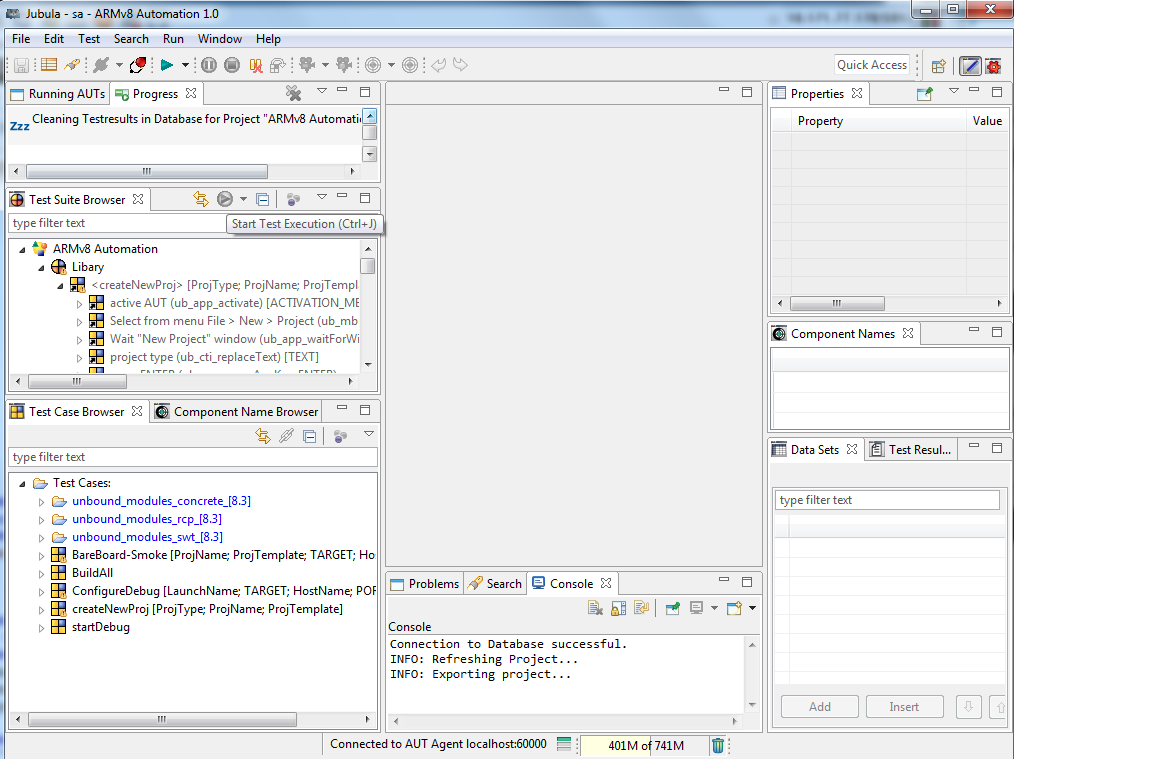Viewport: 1152px width, 759px height.
Task: Collapse all in Test Case Browser
Action: tap(310, 436)
